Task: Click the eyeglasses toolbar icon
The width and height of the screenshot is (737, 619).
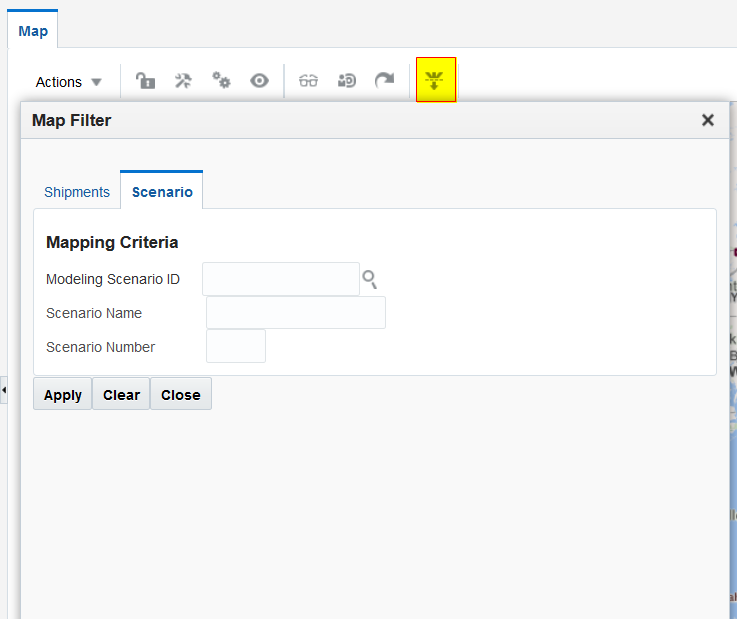Action: click(309, 81)
